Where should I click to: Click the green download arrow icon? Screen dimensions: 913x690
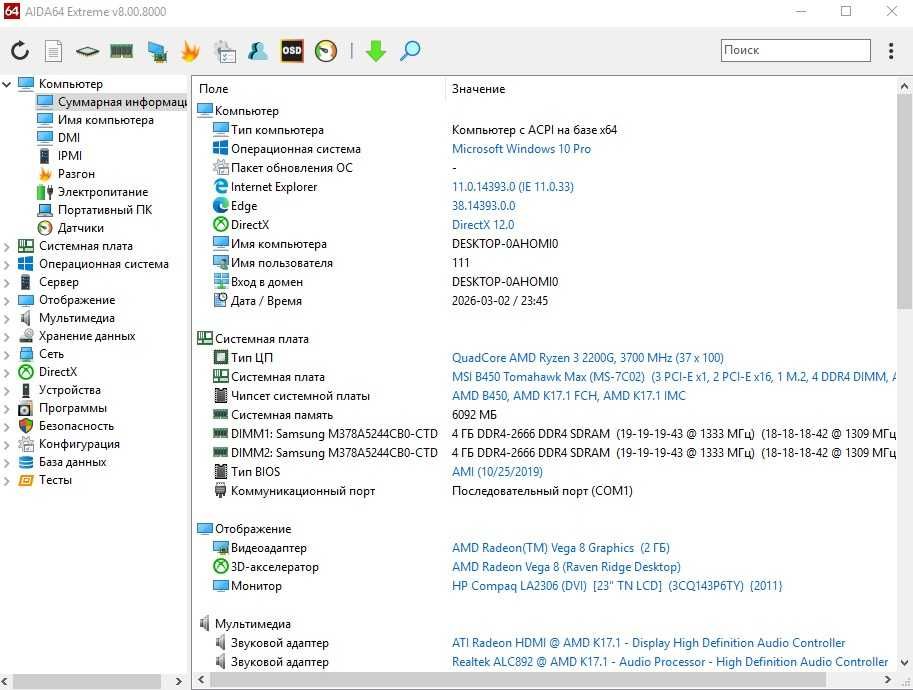pyautogui.click(x=376, y=51)
